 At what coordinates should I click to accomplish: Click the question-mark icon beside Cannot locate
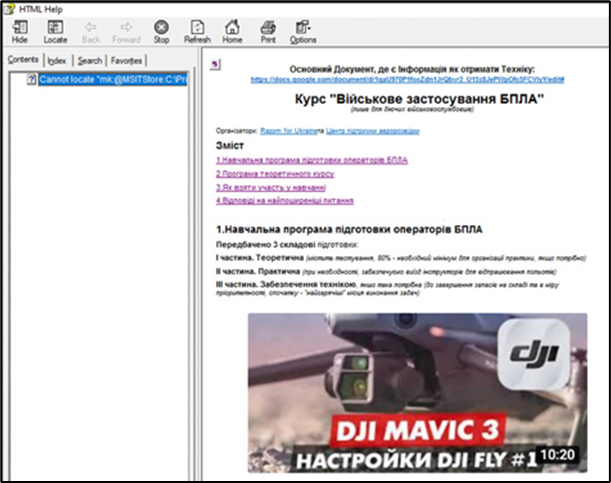(32, 79)
